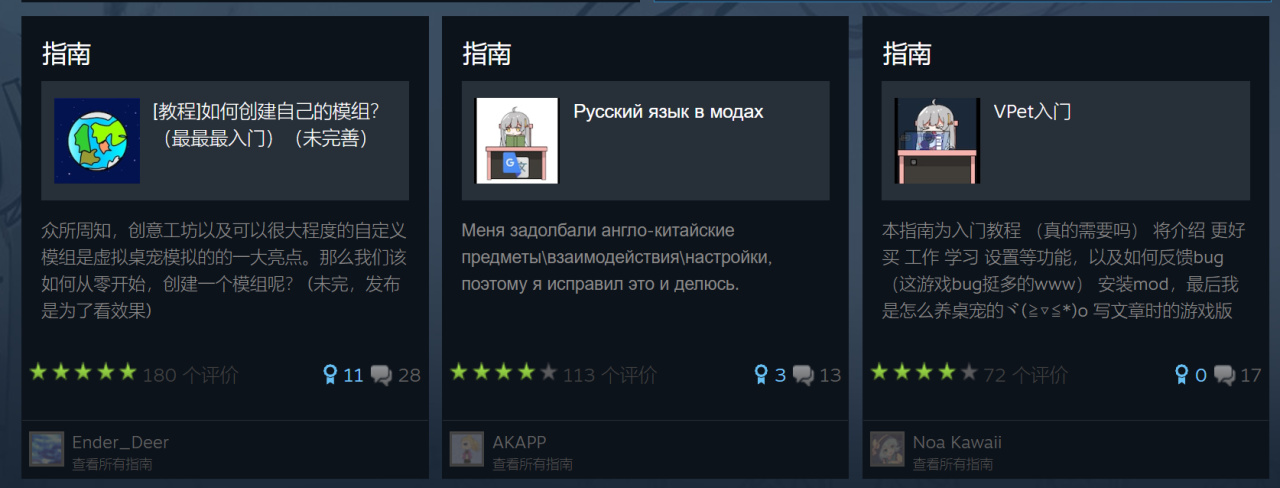
Task: Click 查看所有指南 under AKAPP
Action: coord(532,464)
